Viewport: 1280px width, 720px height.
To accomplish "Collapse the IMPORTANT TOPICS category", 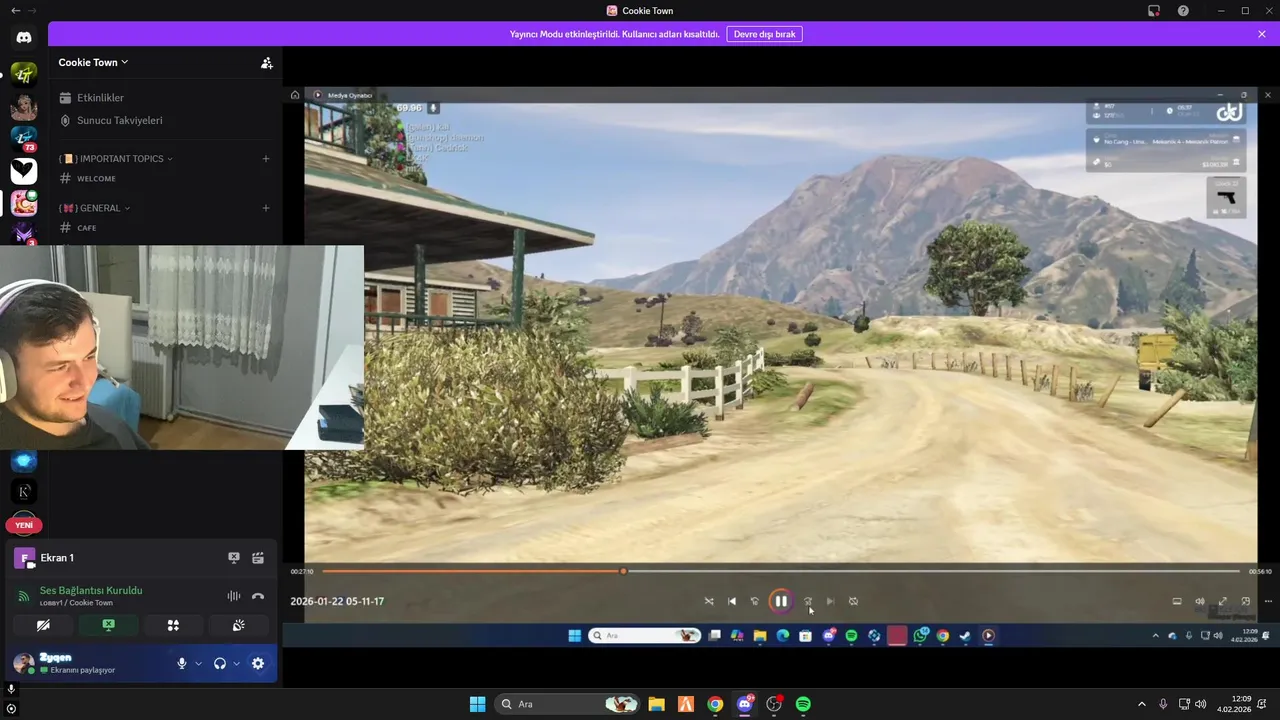I will (116, 158).
